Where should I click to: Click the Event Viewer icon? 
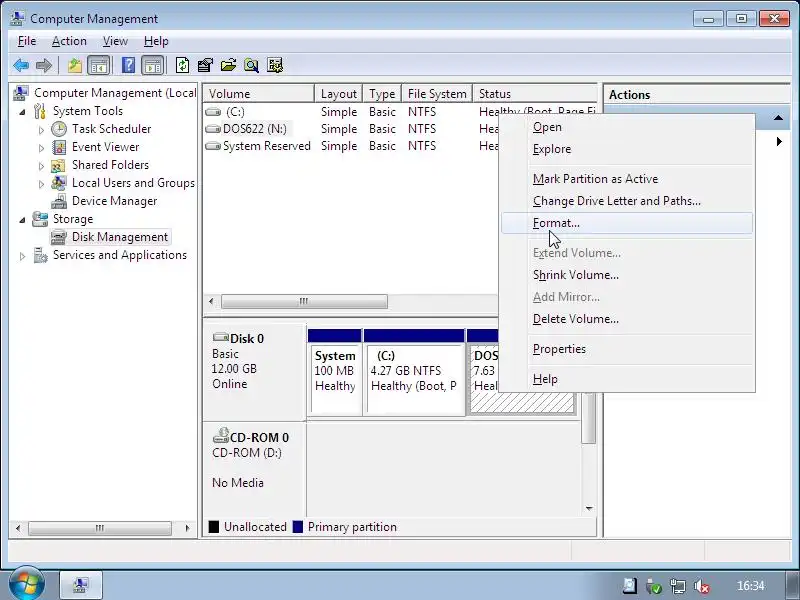(59, 147)
